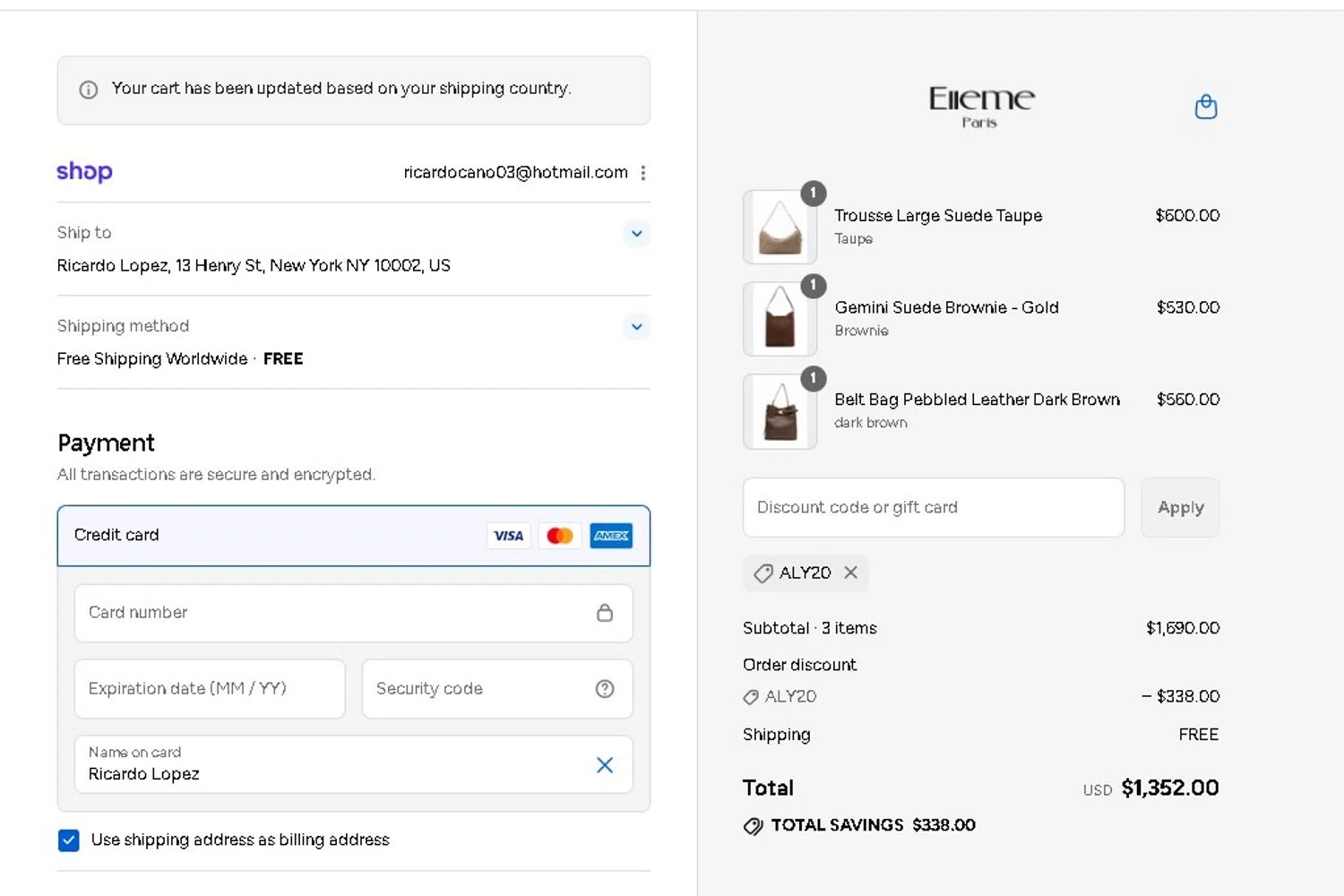Image resolution: width=1344 pixels, height=896 pixels.
Task: Click the $530.00 price
Action: (x=1188, y=308)
